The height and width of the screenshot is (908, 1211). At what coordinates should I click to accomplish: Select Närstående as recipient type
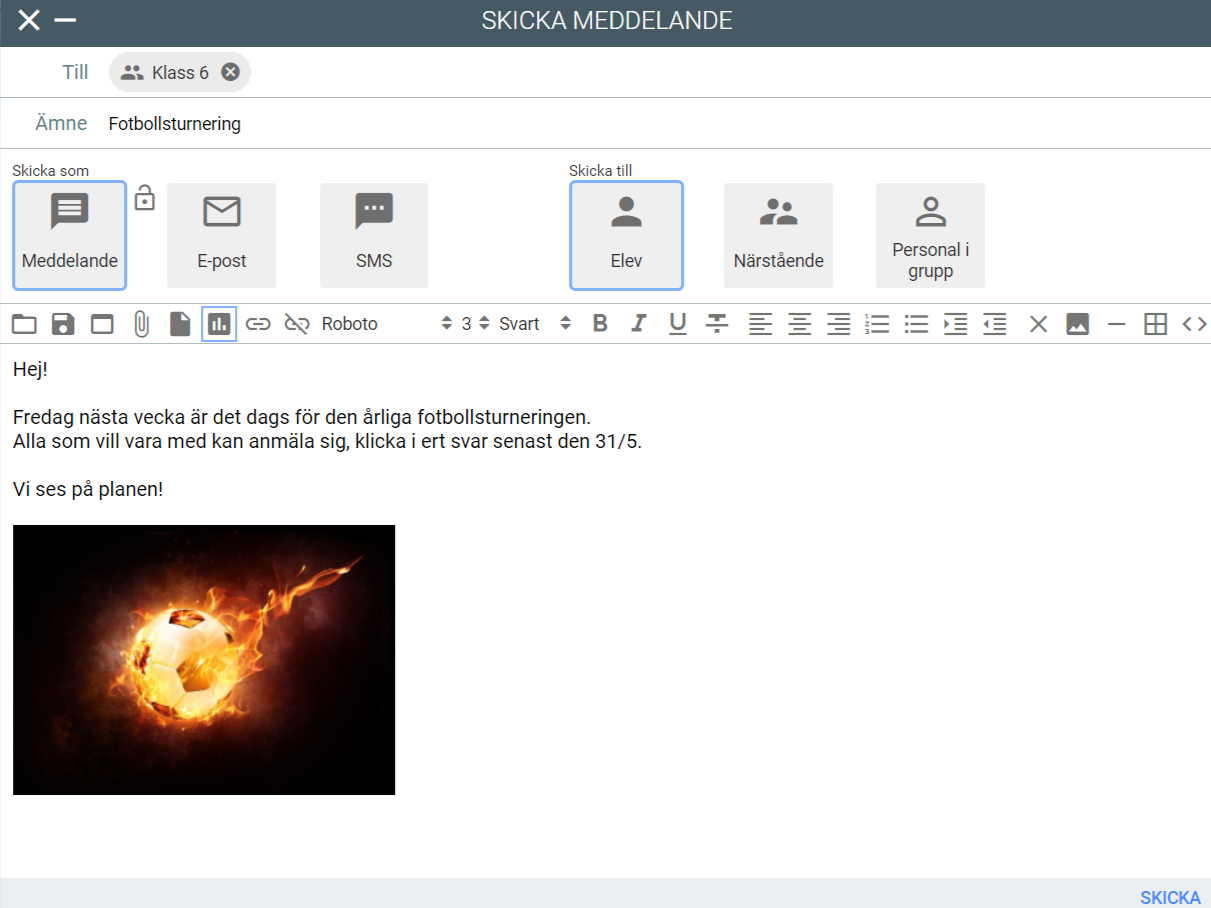tap(778, 236)
